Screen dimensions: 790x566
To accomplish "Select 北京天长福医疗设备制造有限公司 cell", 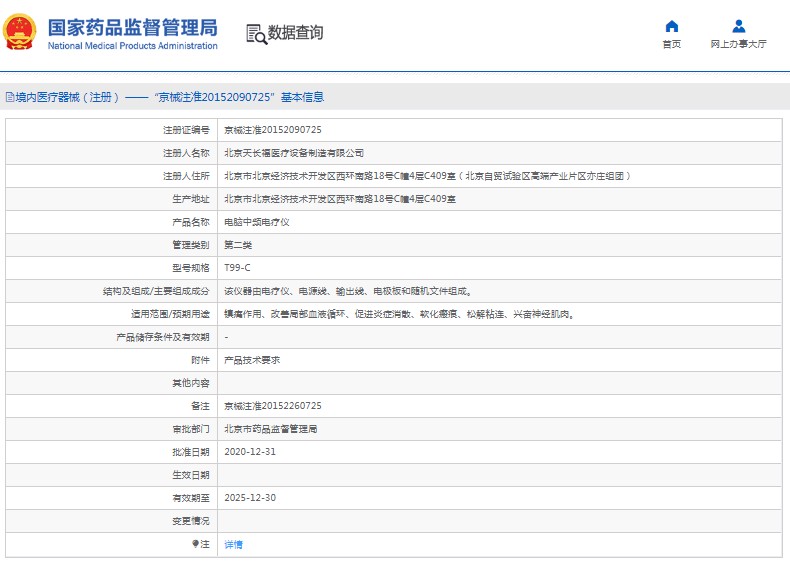I will pyautogui.click(x=294, y=153).
